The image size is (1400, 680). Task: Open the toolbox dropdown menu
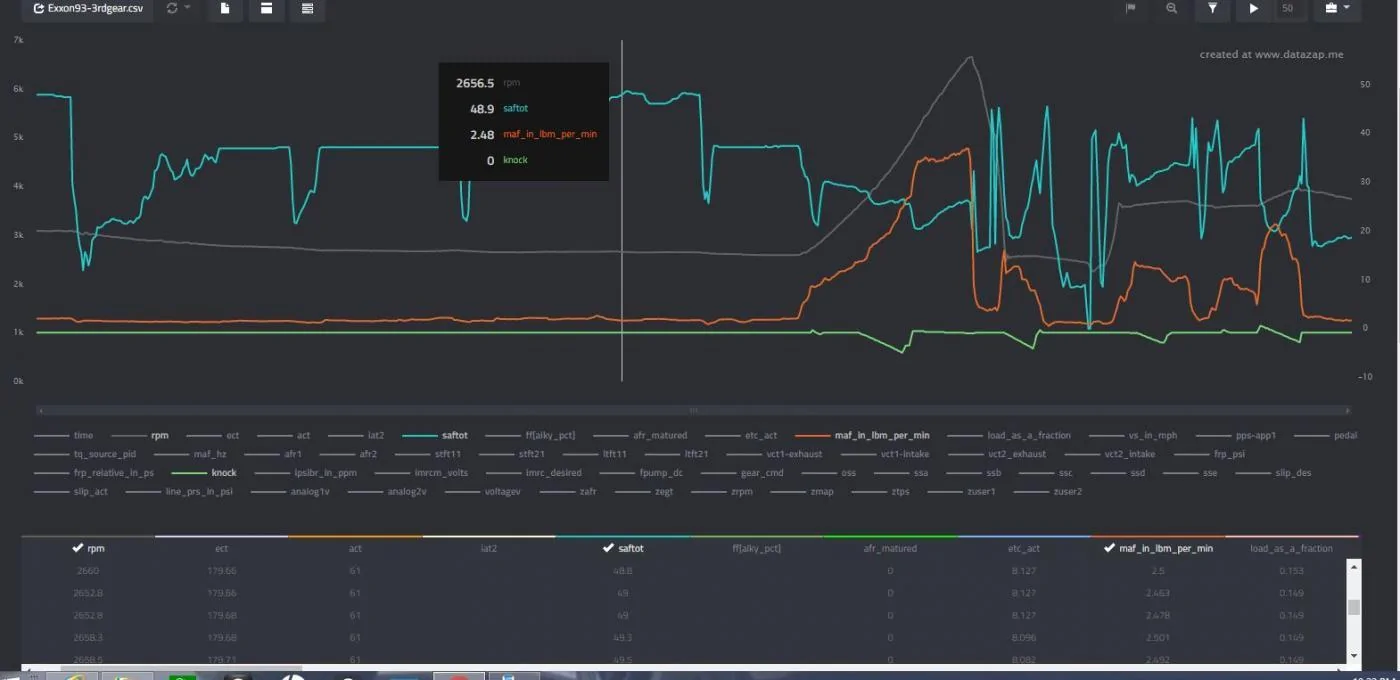click(1338, 8)
